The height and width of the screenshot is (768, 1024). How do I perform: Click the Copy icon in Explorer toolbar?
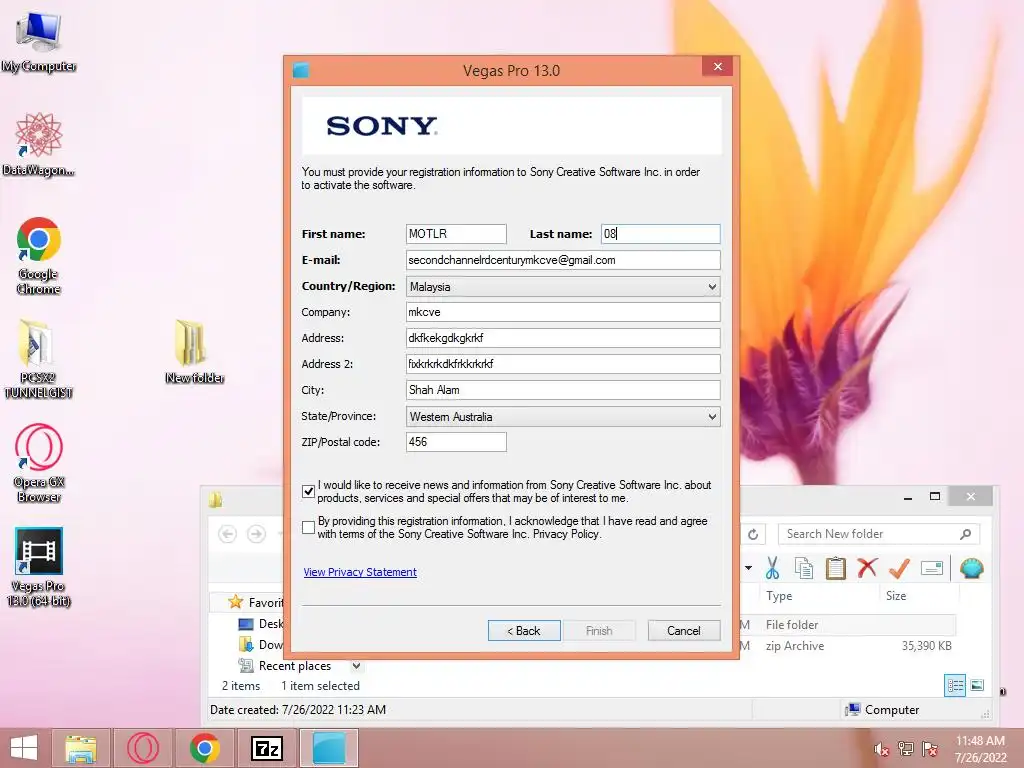(804, 568)
